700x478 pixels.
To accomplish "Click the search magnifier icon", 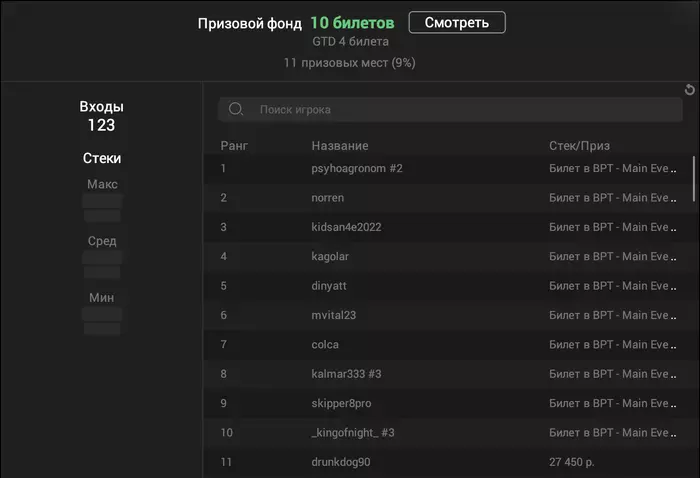I will [x=236, y=110].
